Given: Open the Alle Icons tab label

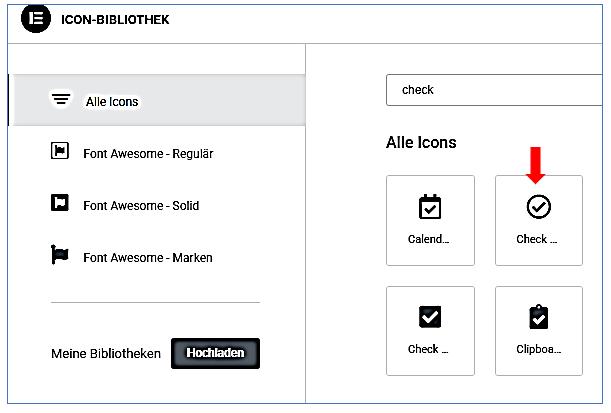Looking at the screenshot, I should point(112,102).
